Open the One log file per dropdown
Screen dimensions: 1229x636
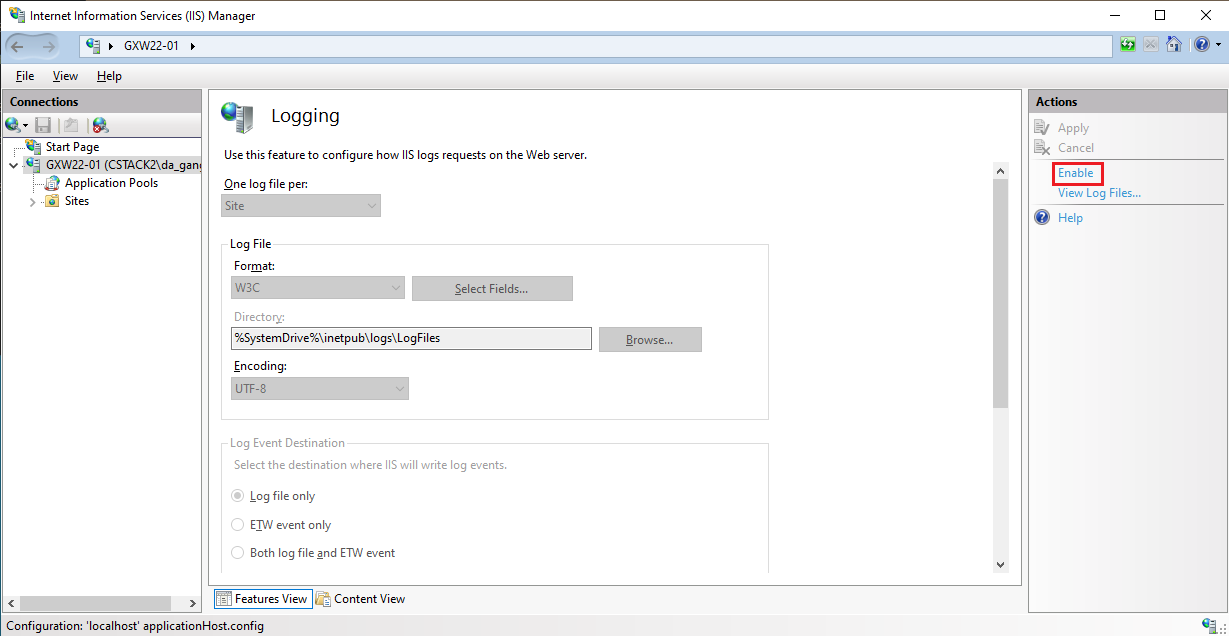pos(301,206)
